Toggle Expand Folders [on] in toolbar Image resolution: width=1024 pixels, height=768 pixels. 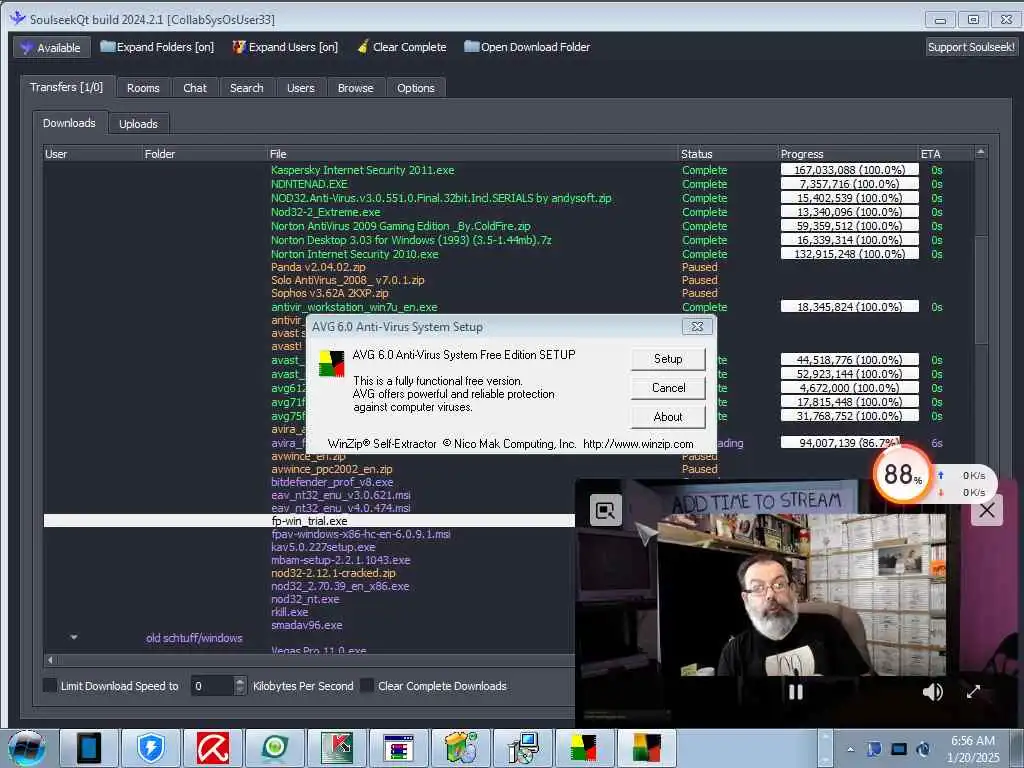(157, 47)
